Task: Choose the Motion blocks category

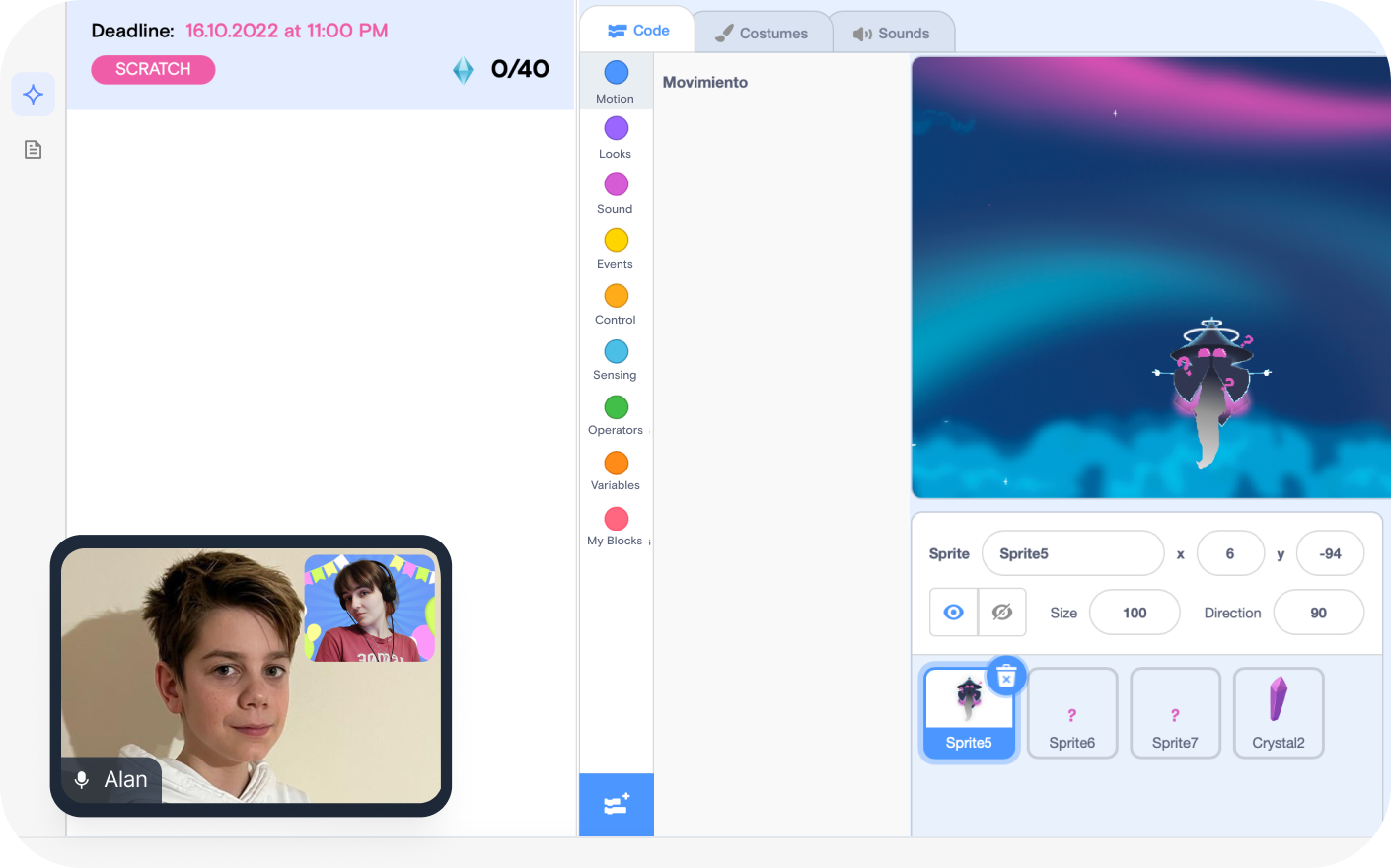Action: point(616,82)
